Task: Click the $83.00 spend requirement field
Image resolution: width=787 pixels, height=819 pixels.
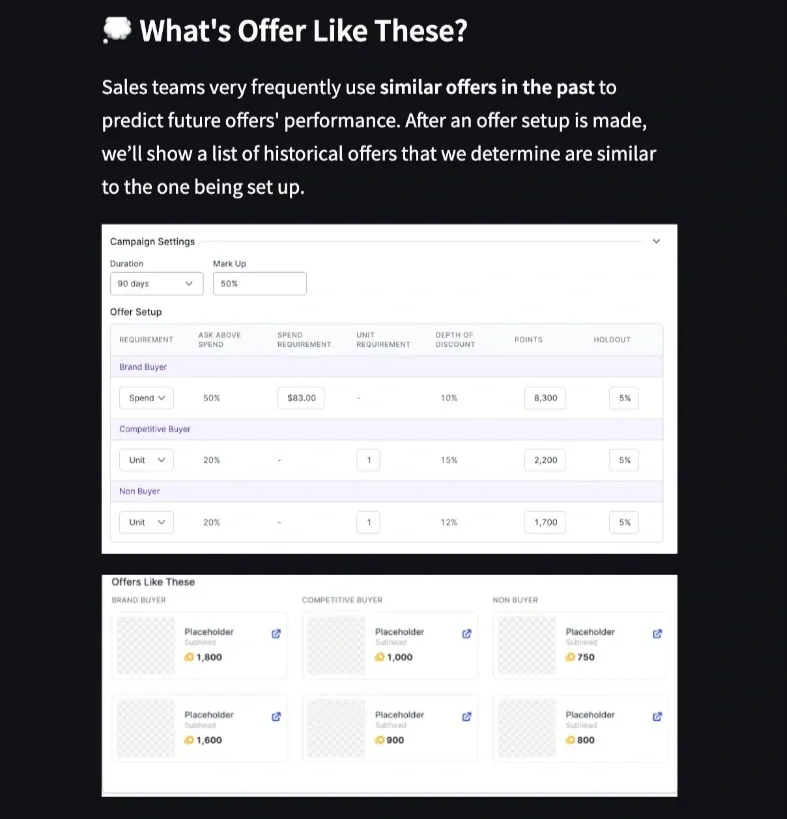Action: tap(301, 398)
